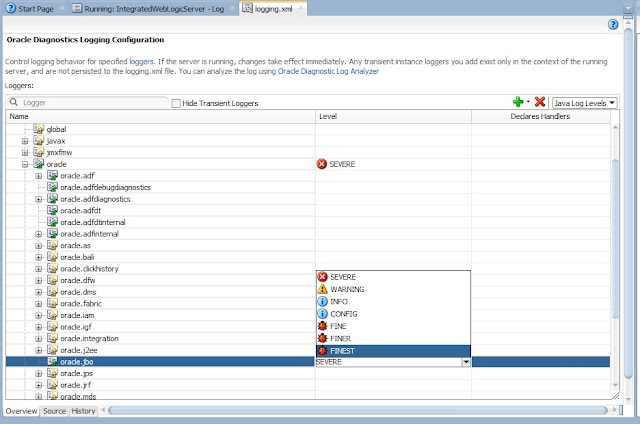
Task: Select FINEST in the level list
Action: pyautogui.click(x=393, y=351)
